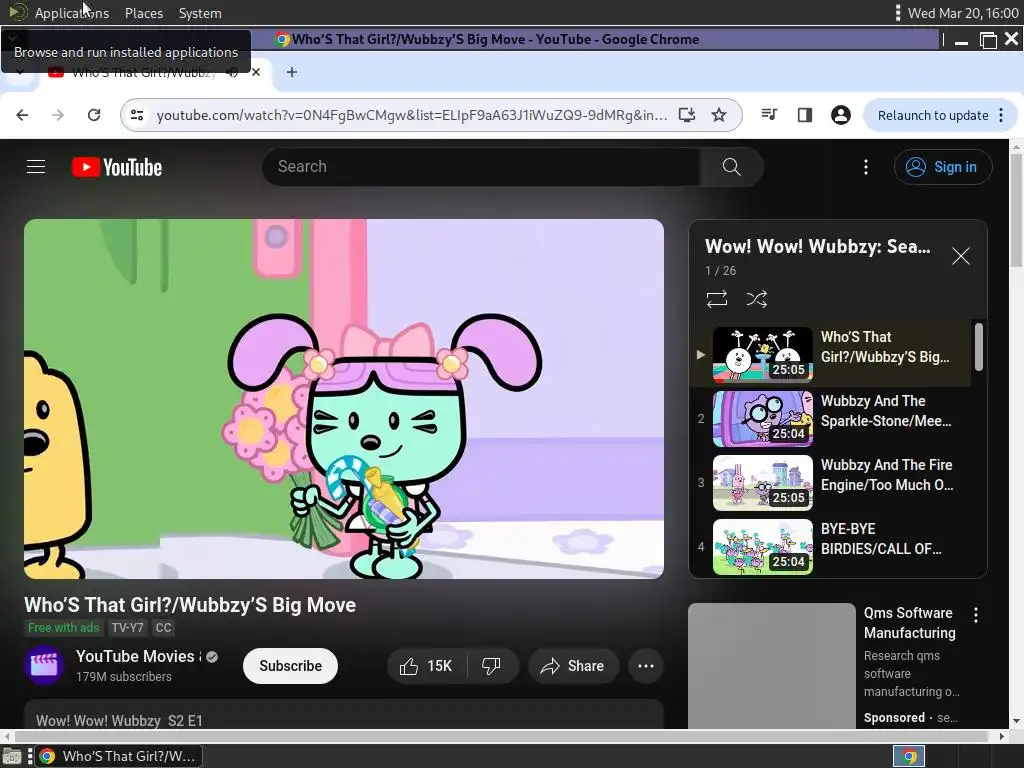This screenshot has height=768, width=1024.
Task: Click the page vertical scrollbar
Action: click(x=1016, y=209)
